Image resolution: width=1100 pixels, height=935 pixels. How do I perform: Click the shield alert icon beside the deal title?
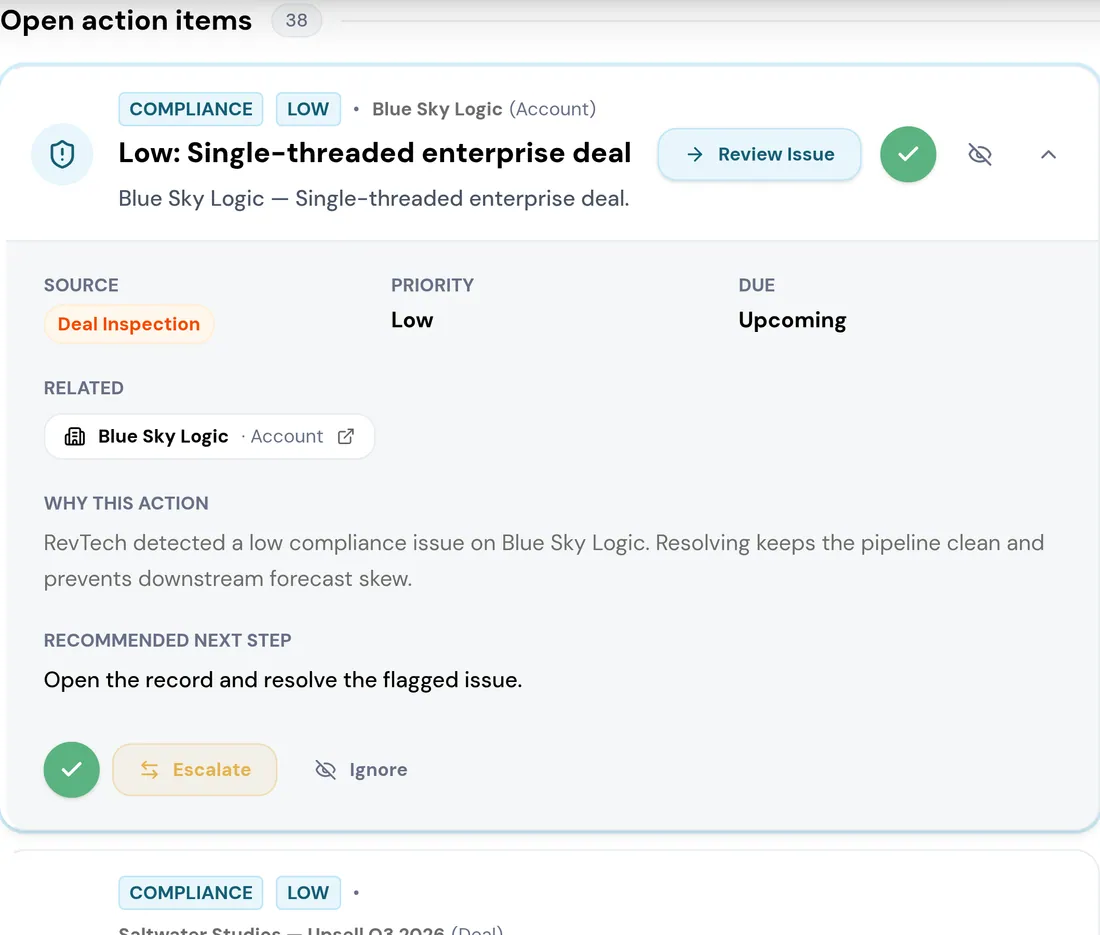point(62,154)
